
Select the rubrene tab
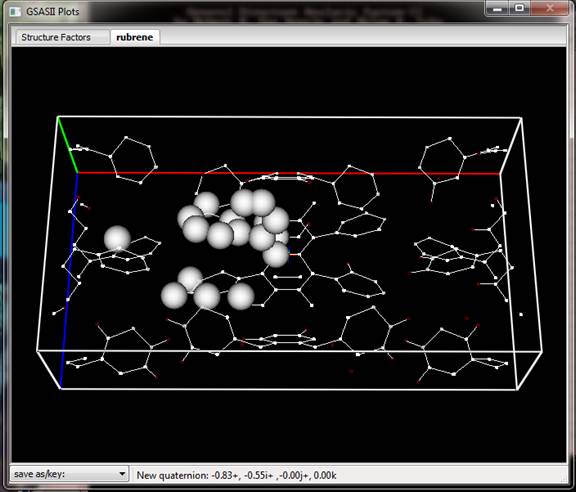134,37
